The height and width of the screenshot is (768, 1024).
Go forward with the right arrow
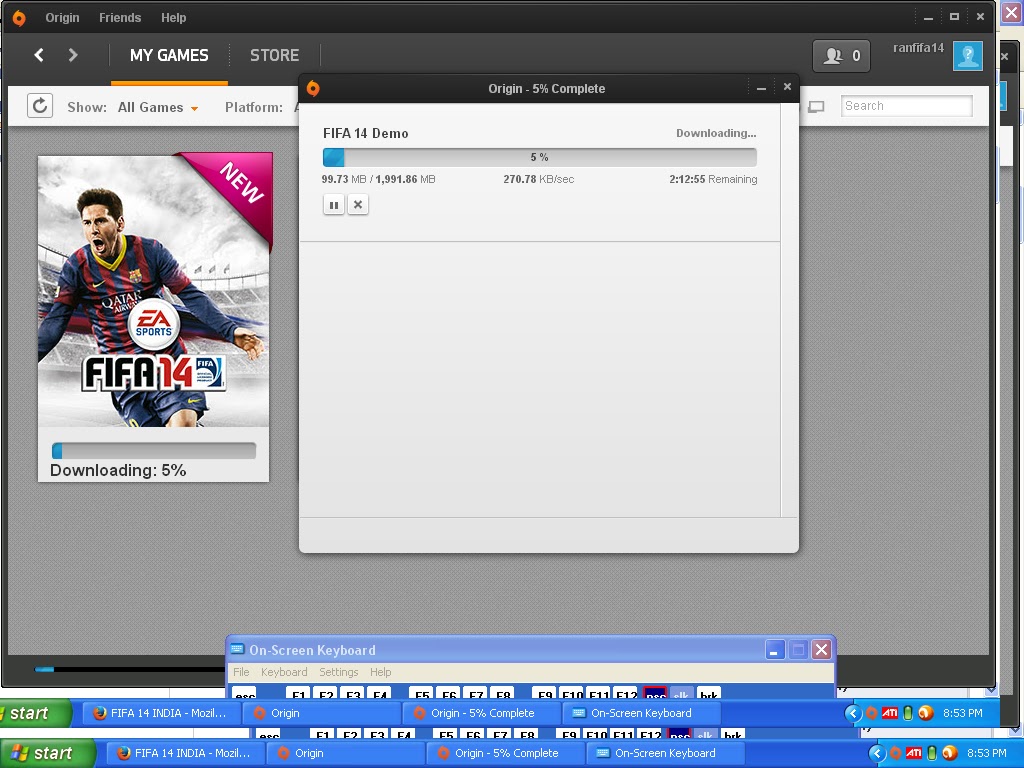coord(73,55)
